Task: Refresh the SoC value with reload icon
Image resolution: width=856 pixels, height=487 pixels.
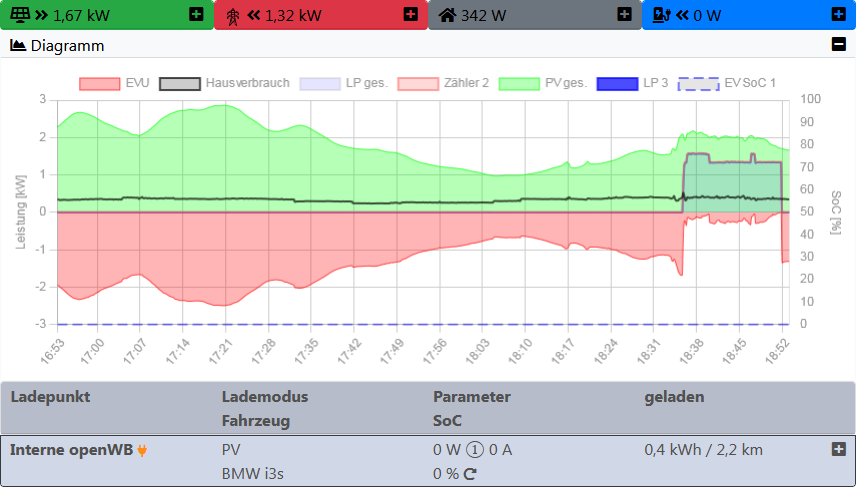Action: pos(469,474)
